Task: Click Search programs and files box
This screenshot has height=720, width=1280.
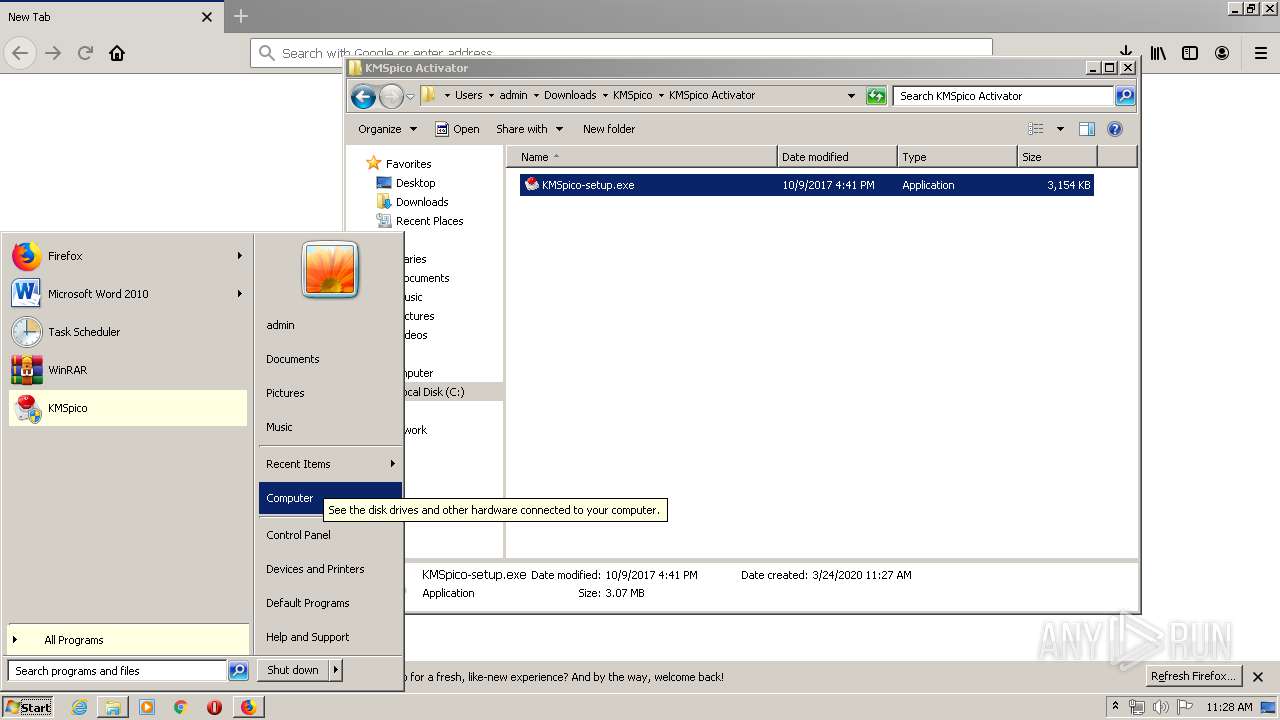Action: pos(117,671)
